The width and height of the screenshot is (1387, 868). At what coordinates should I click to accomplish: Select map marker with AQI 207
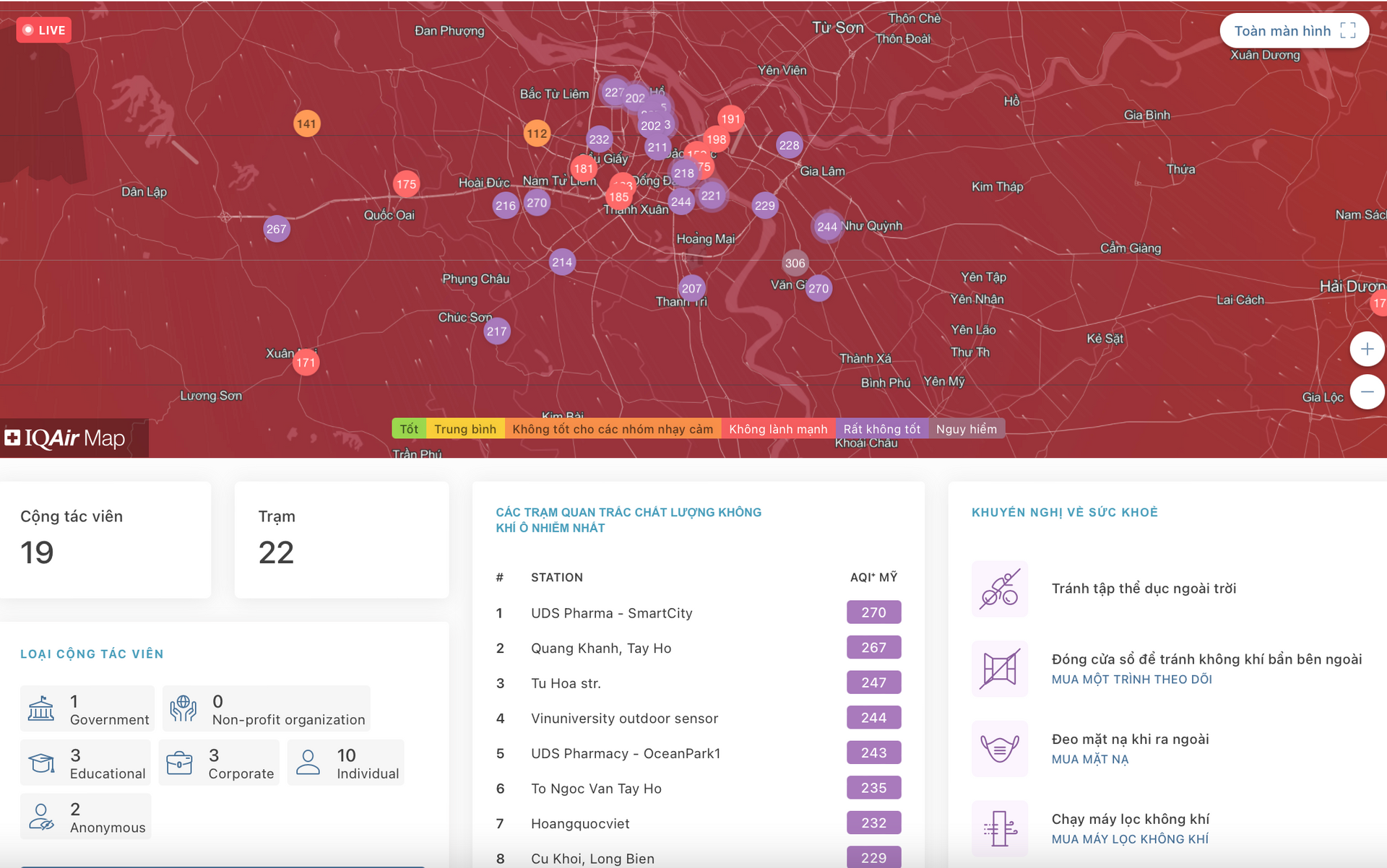point(691,288)
